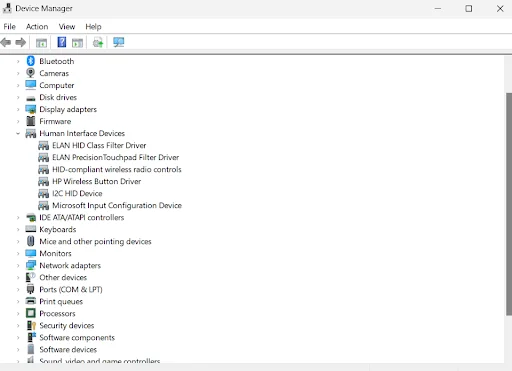Select ELAN HID Class Filter Driver

[x=99, y=145]
